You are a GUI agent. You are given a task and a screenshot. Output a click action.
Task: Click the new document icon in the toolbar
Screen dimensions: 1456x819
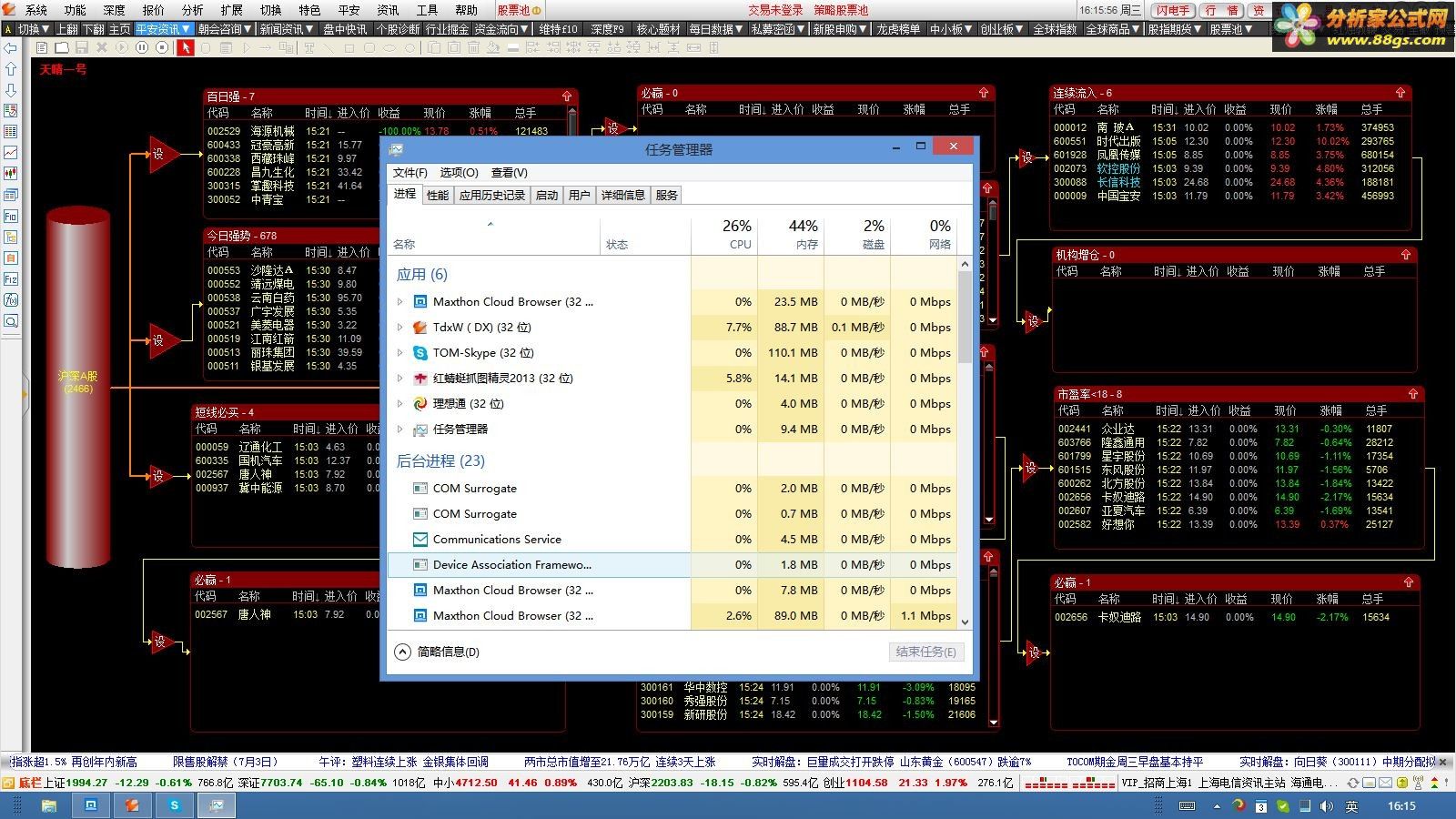pos(42,47)
